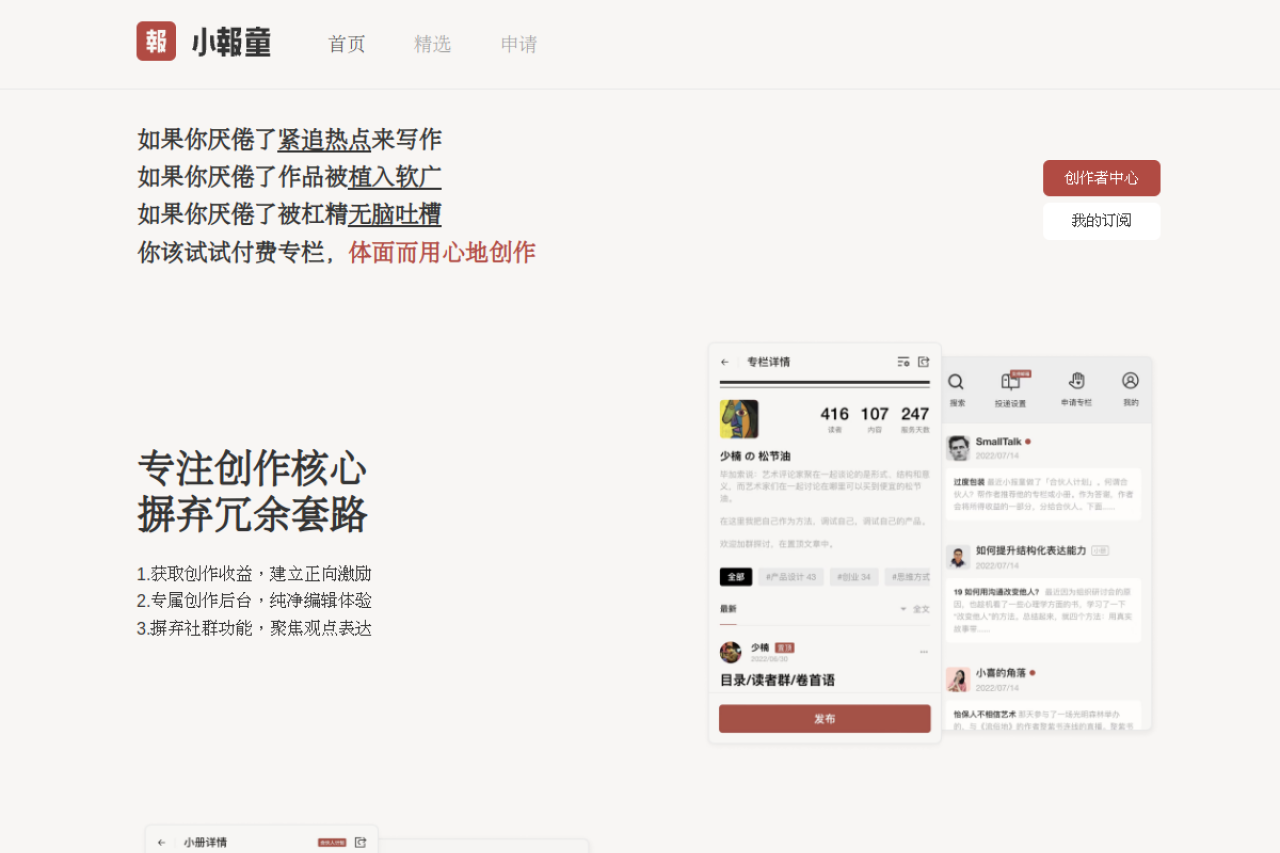Open the 如何用沟通改变他人 post preview
This screenshot has width=1280, height=853.
[x=1045, y=610]
